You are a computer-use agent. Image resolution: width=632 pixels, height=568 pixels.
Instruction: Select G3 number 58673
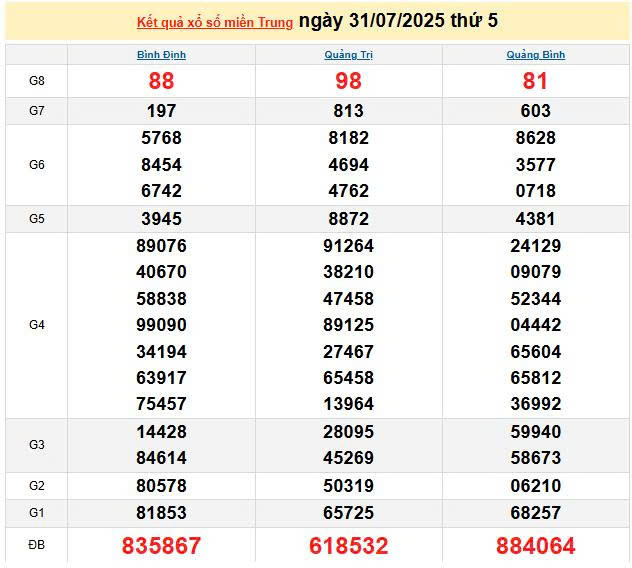(536, 458)
